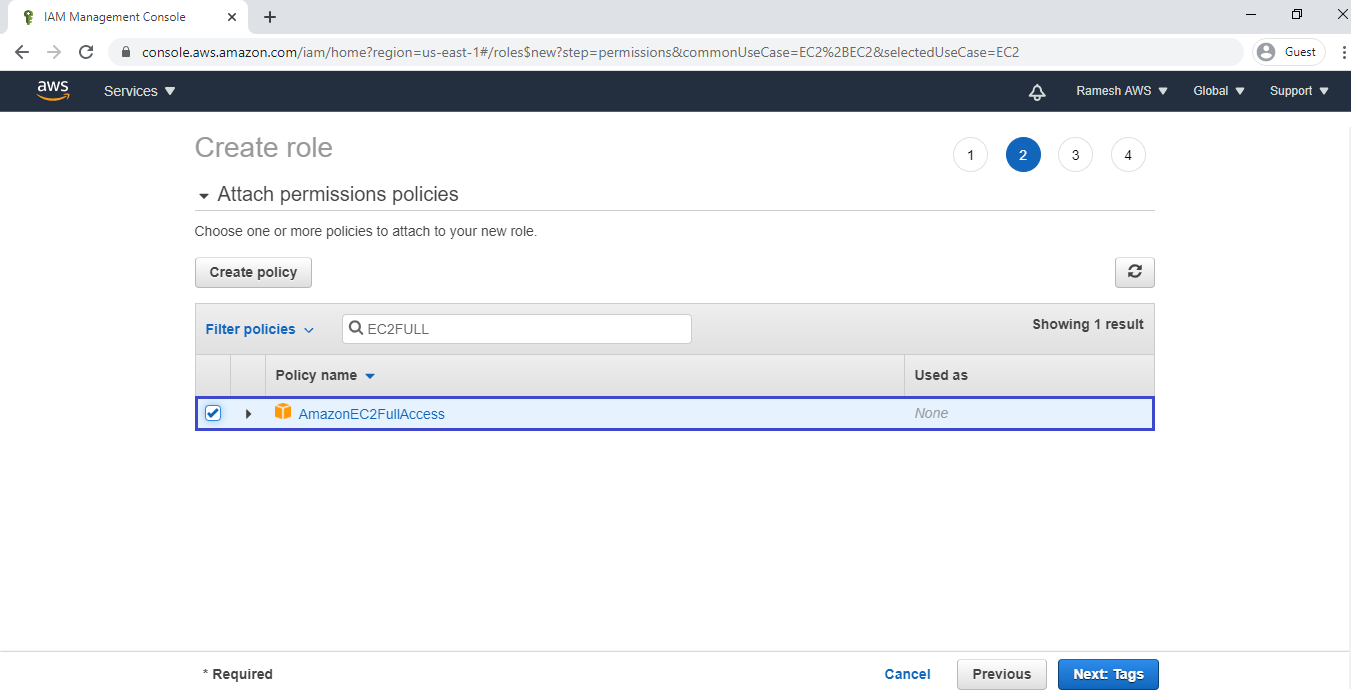The height and width of the screenshot is (693, 1351).
Task: Minimize the browser window
Action: 1252,14
